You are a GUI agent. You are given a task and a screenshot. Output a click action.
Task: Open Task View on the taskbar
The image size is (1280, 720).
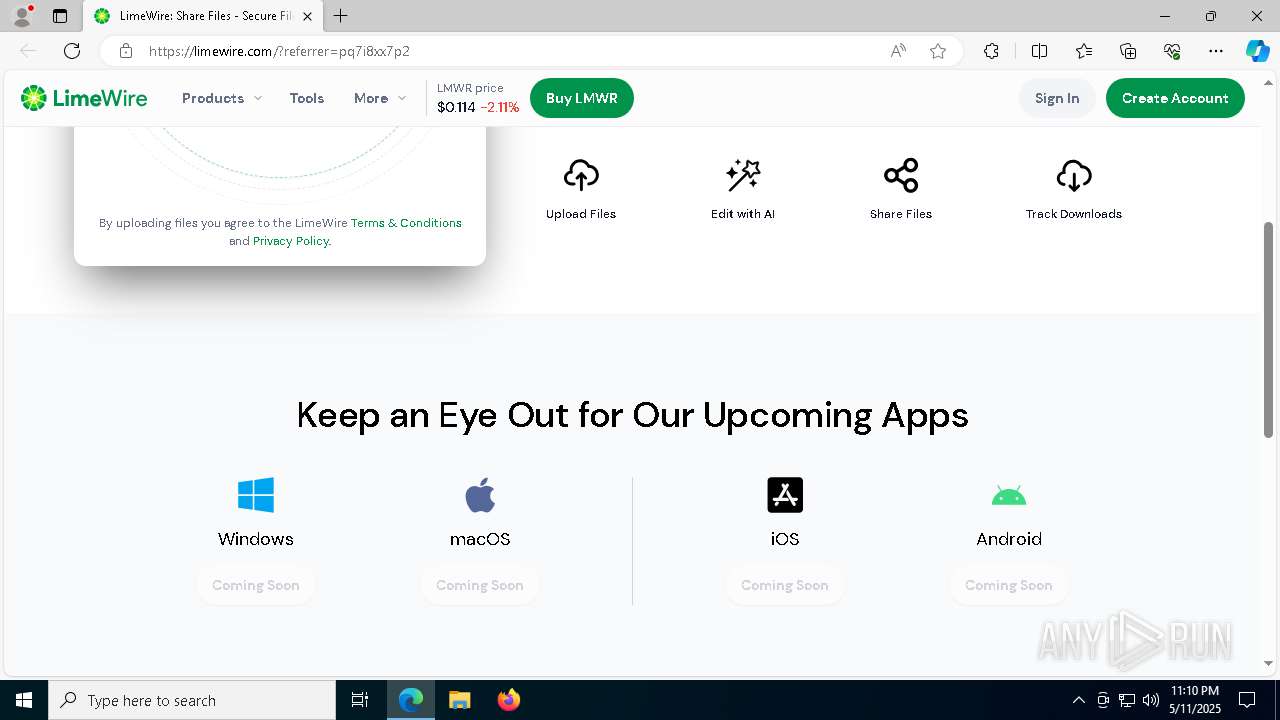pos(360,700)
